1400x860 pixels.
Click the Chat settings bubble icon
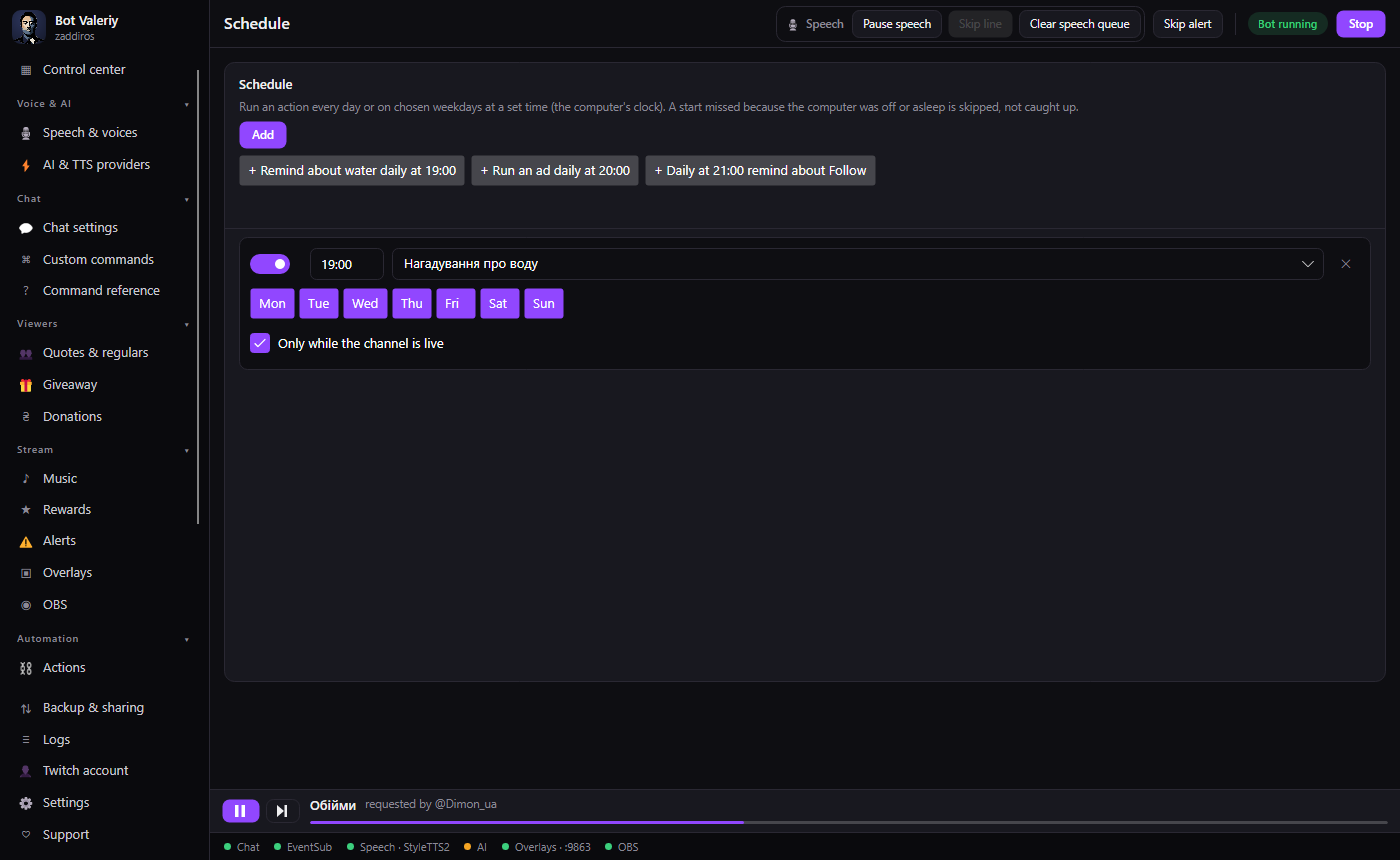(x=26, y=228)
